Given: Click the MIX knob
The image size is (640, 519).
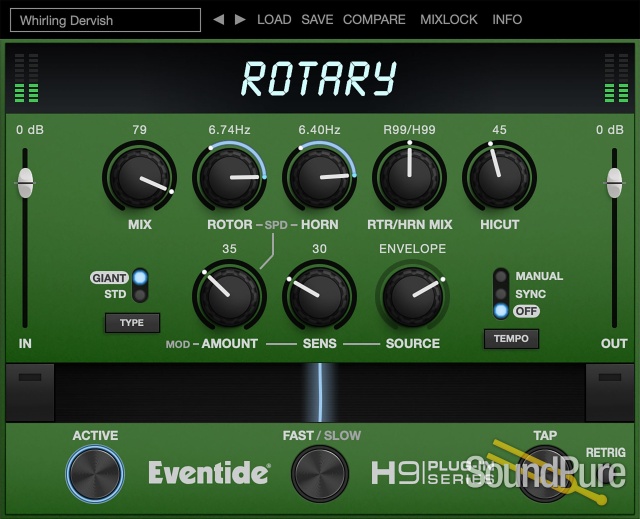Looking at the screenshot, I should click(139, 177).
